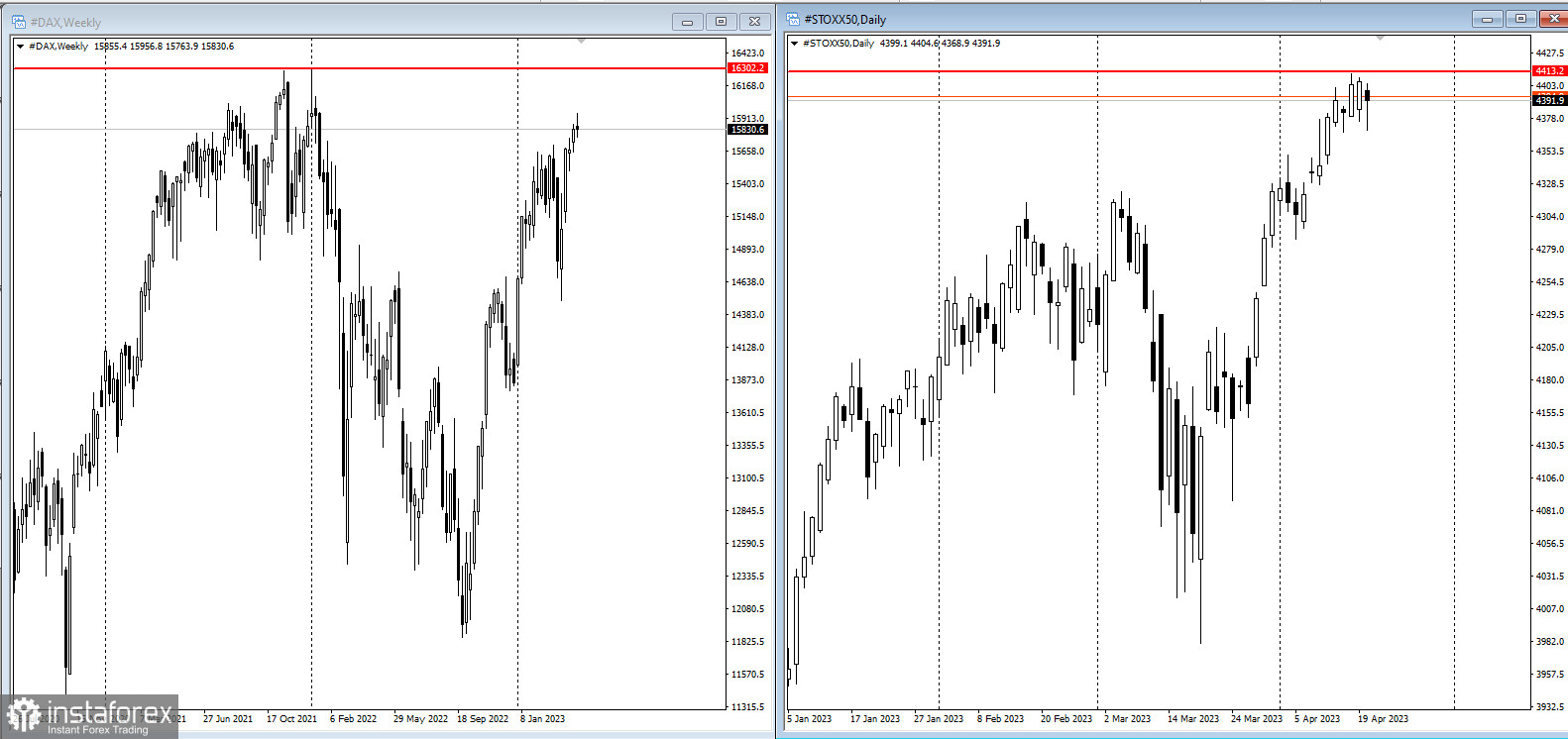The width and height of the screenshot is (1568, 739).
Task: Click the 14383.0 price scale value in DAX chart
Action: (747, 315)
